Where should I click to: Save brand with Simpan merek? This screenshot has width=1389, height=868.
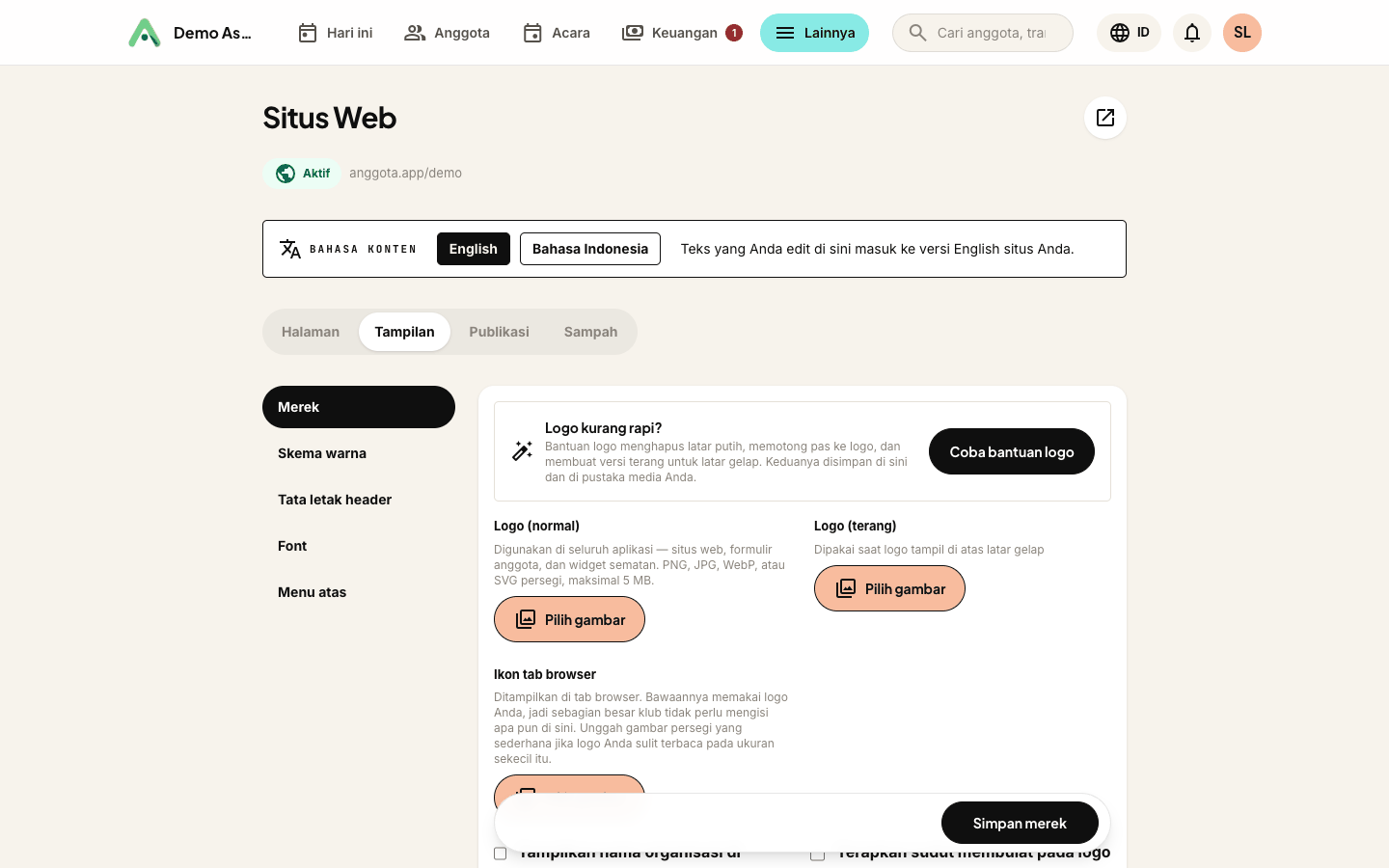[x=1020, y=823]
